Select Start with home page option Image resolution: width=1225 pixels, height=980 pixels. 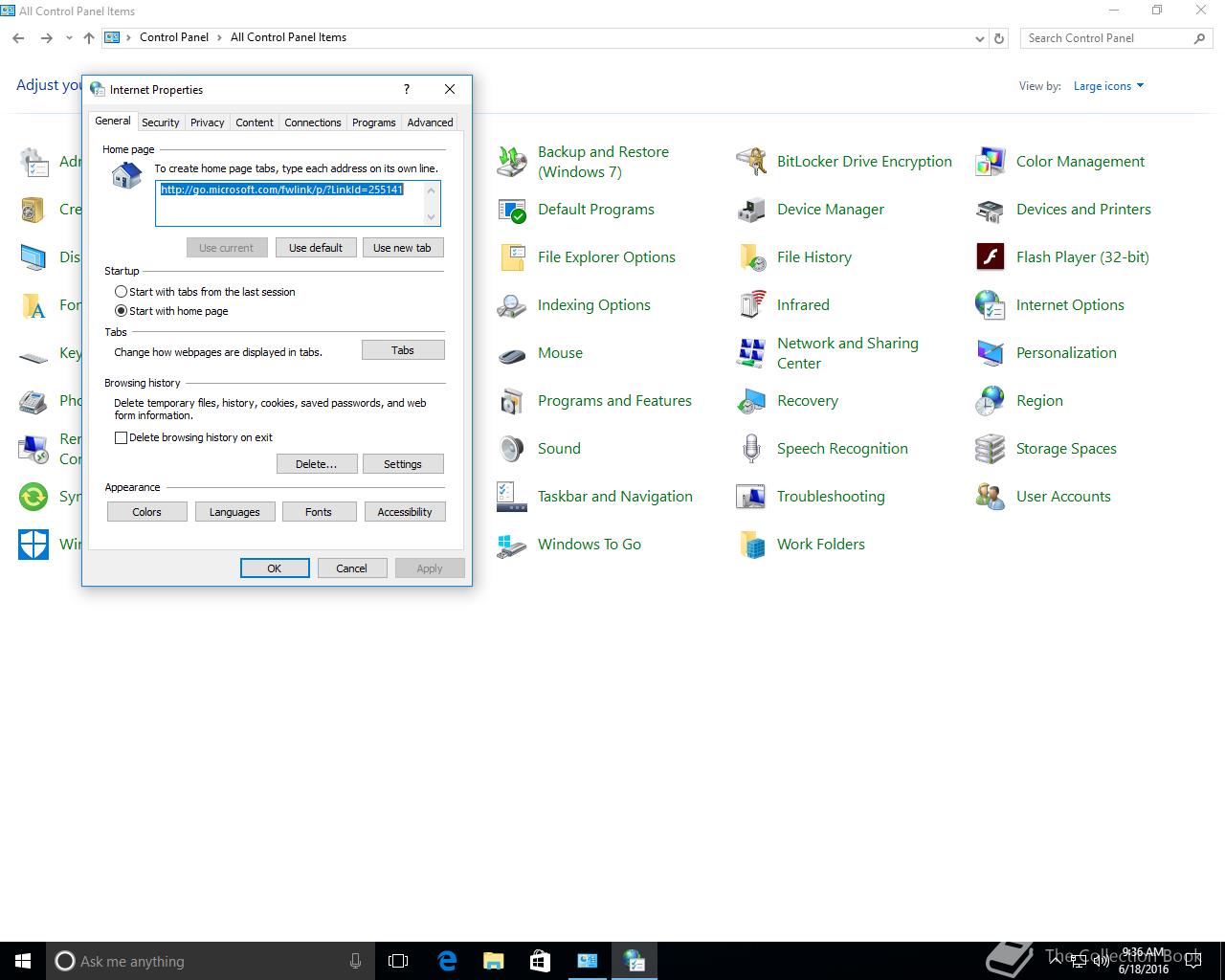tap(121, 311)
